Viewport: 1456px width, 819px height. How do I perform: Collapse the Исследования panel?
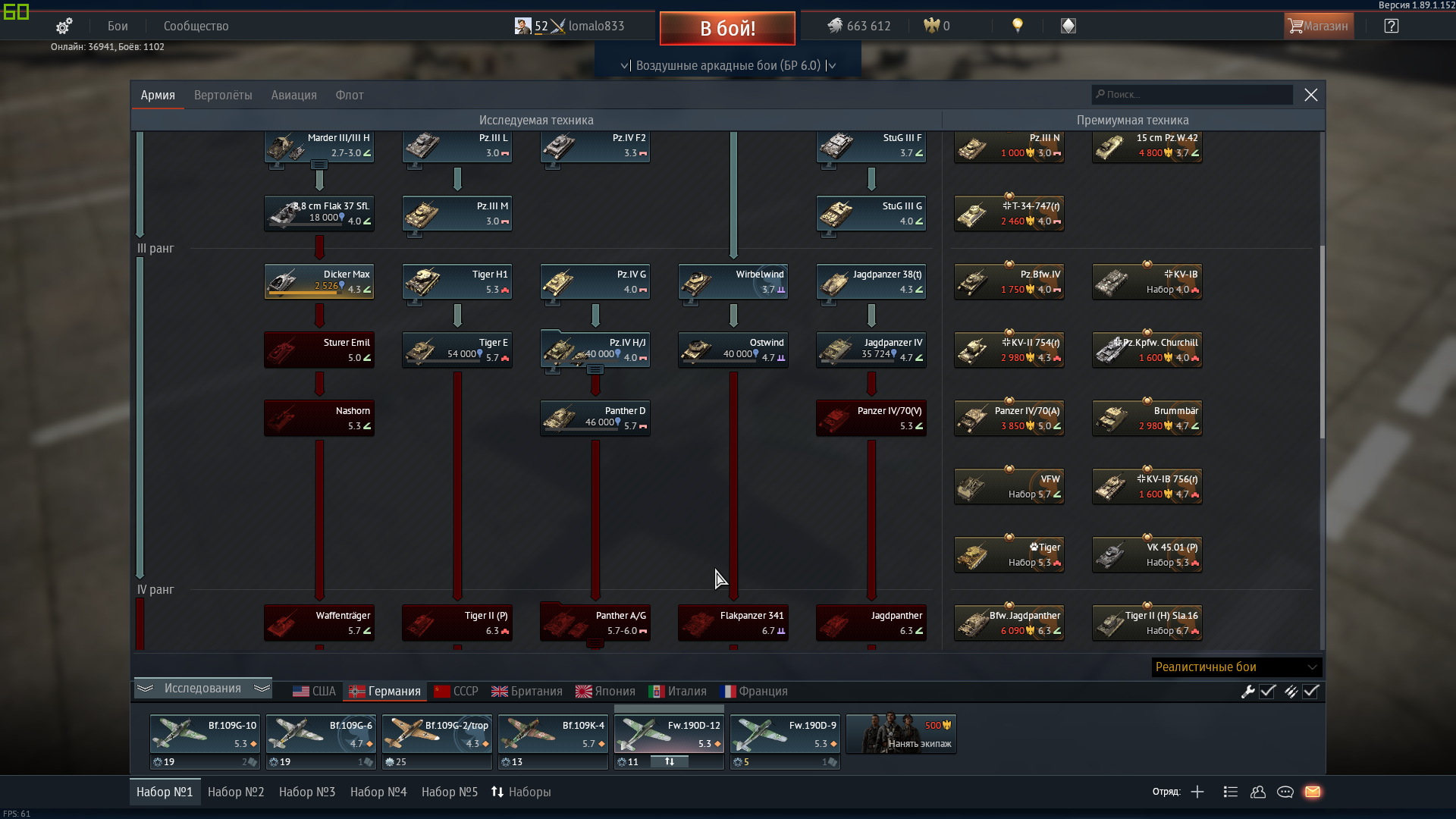click(202, 688)
